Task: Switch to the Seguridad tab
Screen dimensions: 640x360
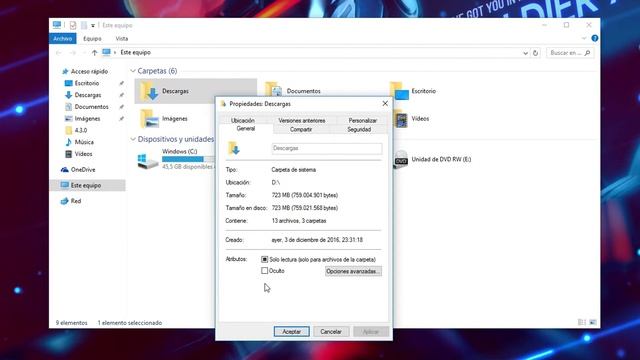Action: [x=359, y=129]
